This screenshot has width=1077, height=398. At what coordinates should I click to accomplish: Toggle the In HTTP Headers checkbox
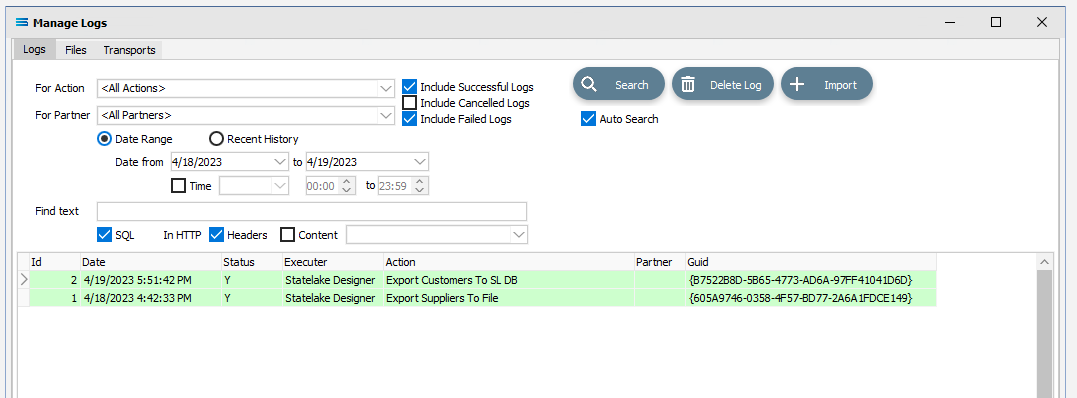coord(216,234)
